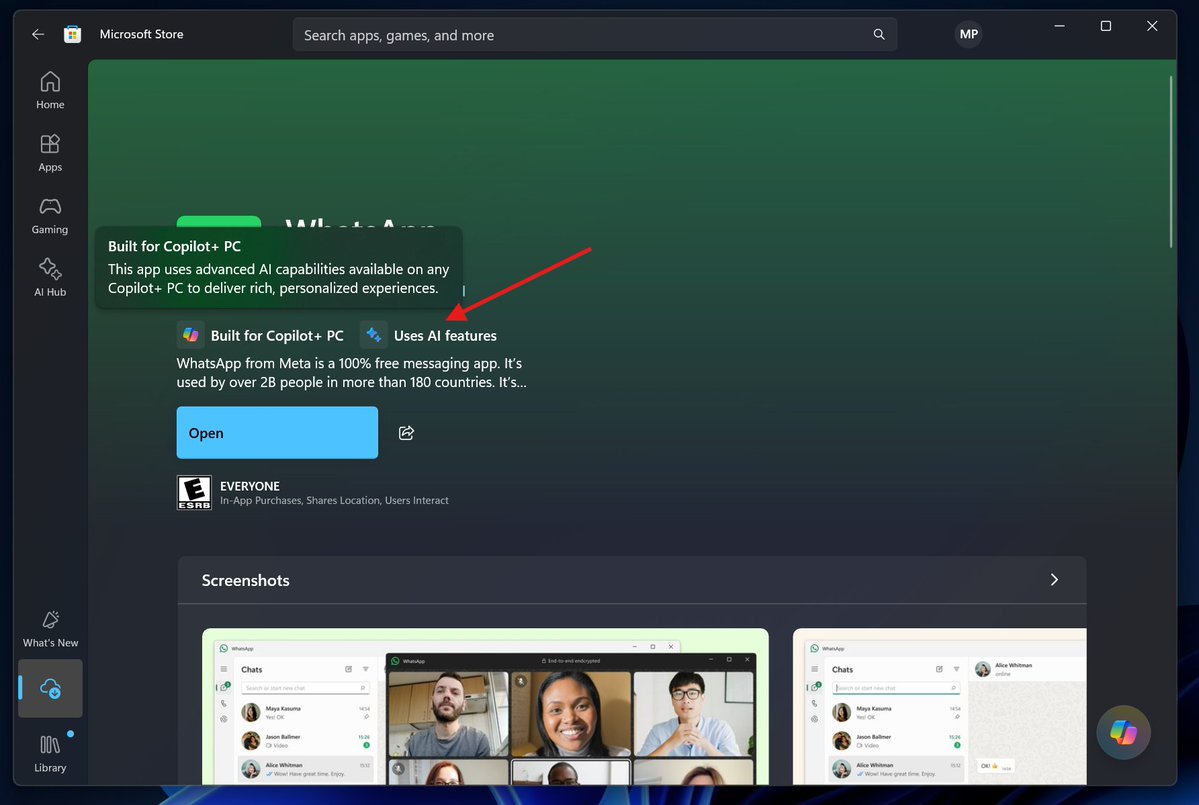Click the search magnifier icon
Screen dimensions: 1199x805
[x=879, y=34]
